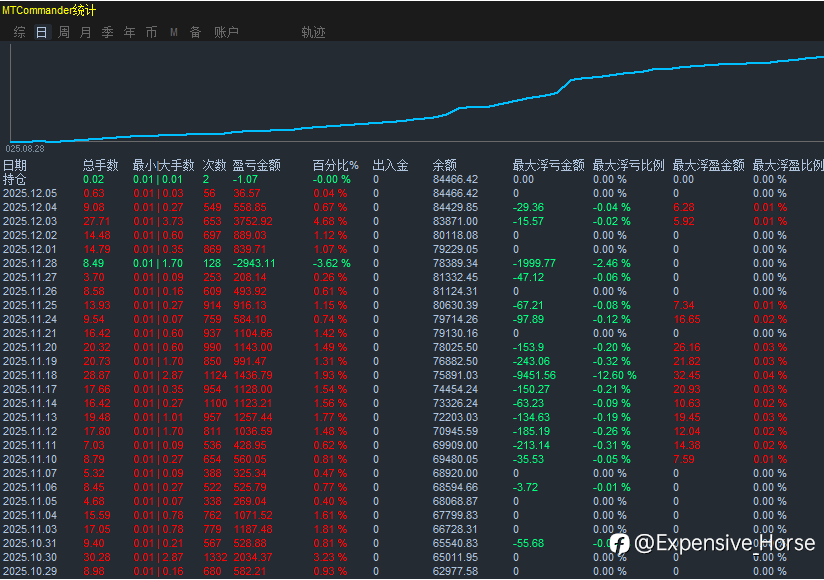The width and height of the screenshot is (824, 580).
Task: Click the 4.68 % percentage cell
Action: [331, 221]
